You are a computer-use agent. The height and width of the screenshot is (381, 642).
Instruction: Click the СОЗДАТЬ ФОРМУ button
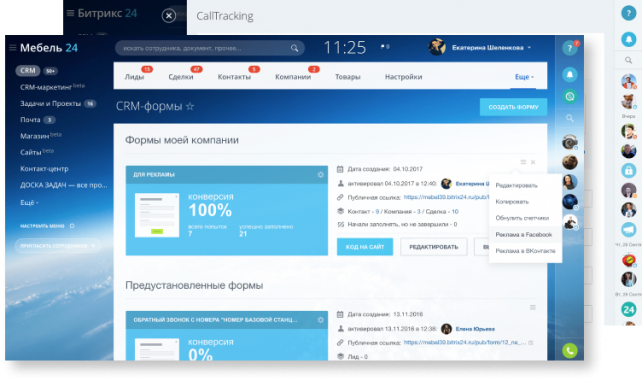[x=513, y=107]
